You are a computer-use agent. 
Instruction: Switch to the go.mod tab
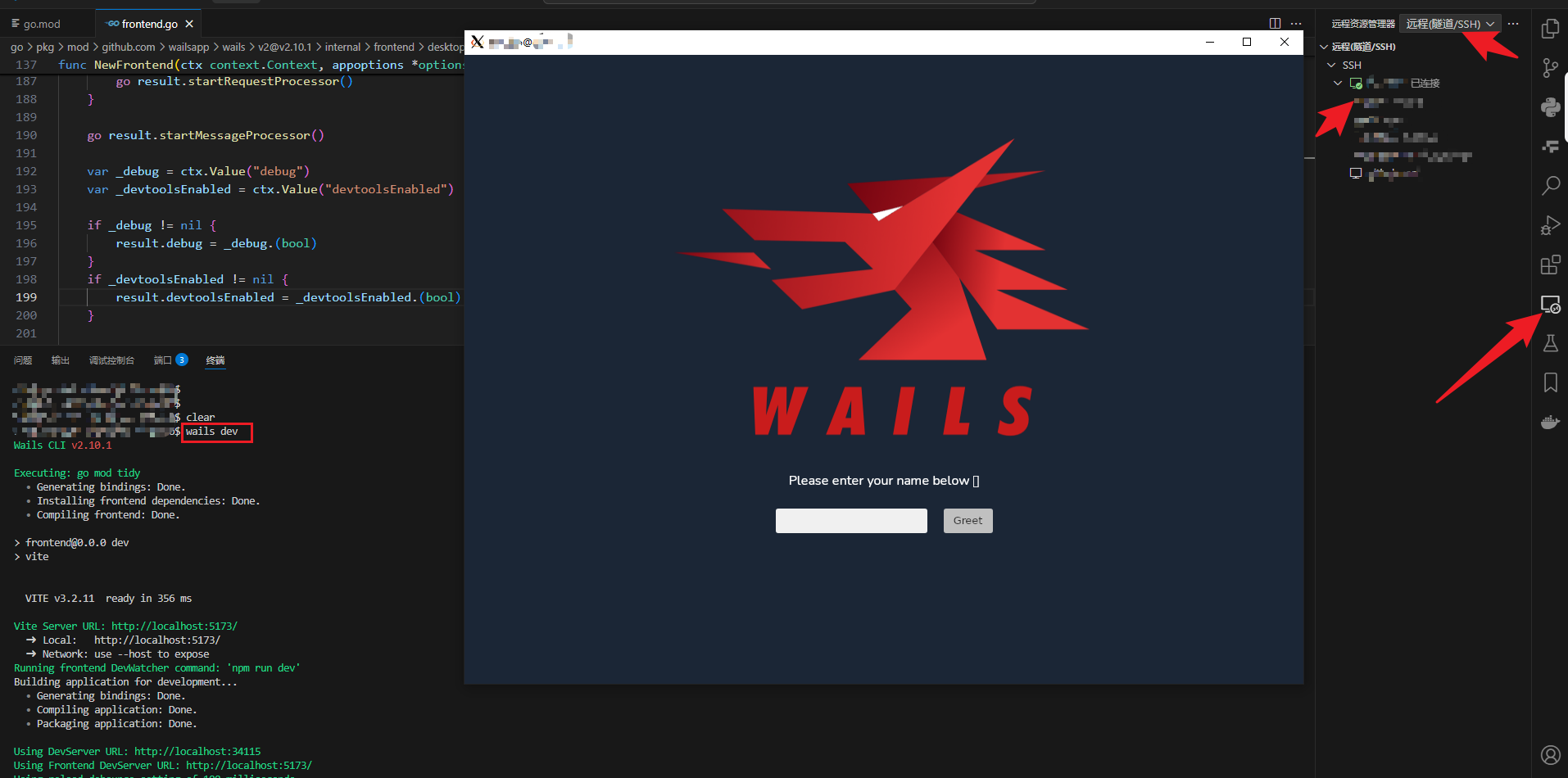point(42,24)
